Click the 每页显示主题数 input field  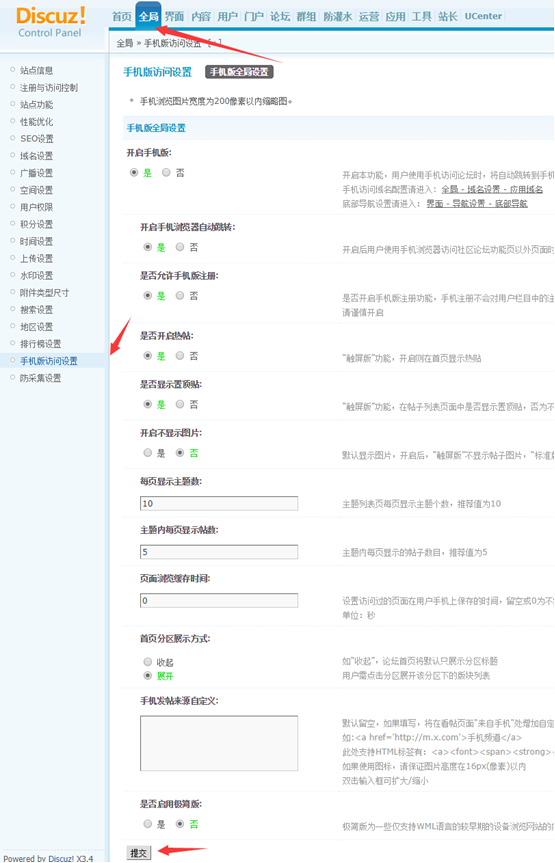(219, 504)
